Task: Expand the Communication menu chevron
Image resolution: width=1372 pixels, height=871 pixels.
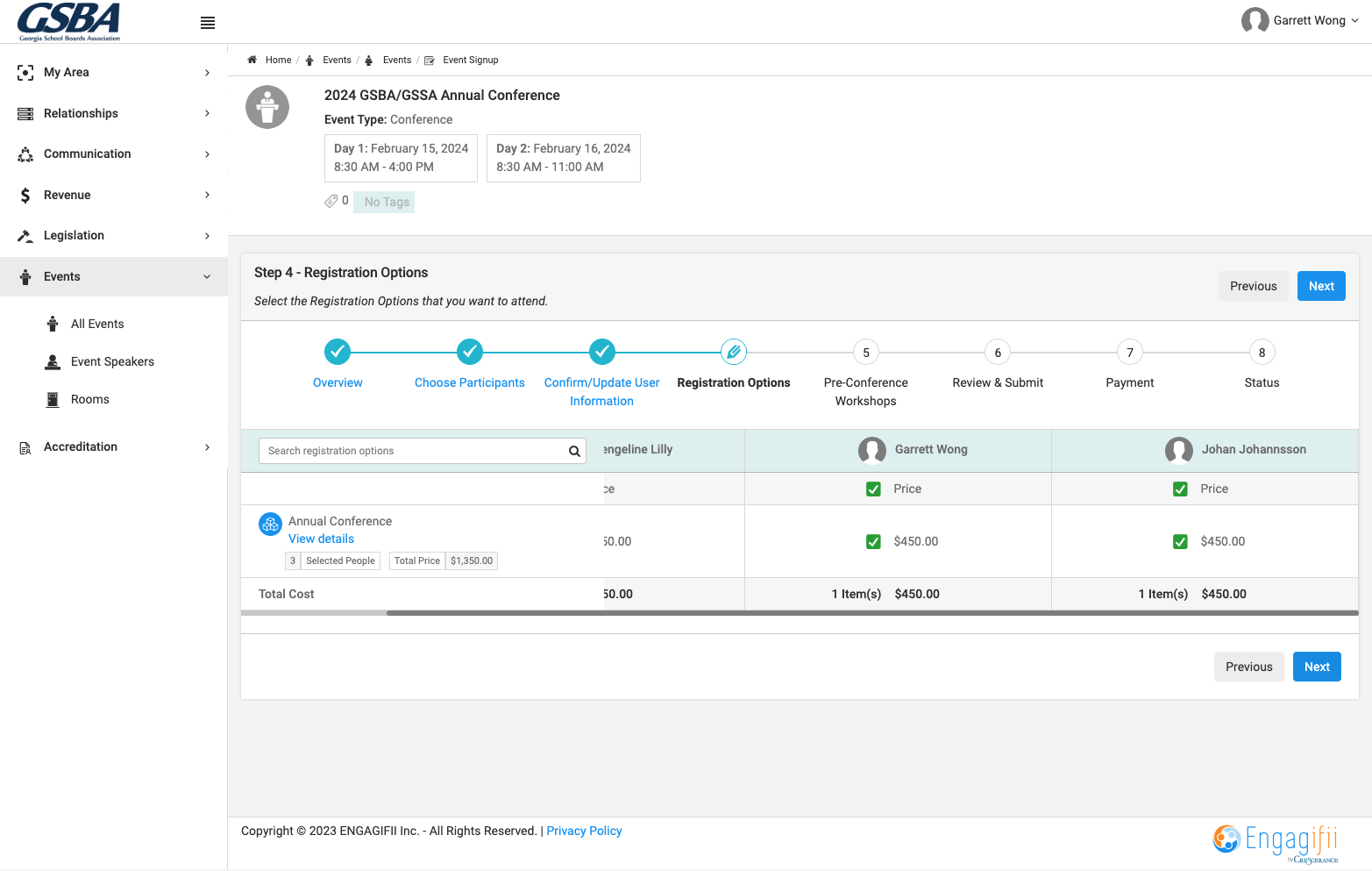Action: click(207, 154)
